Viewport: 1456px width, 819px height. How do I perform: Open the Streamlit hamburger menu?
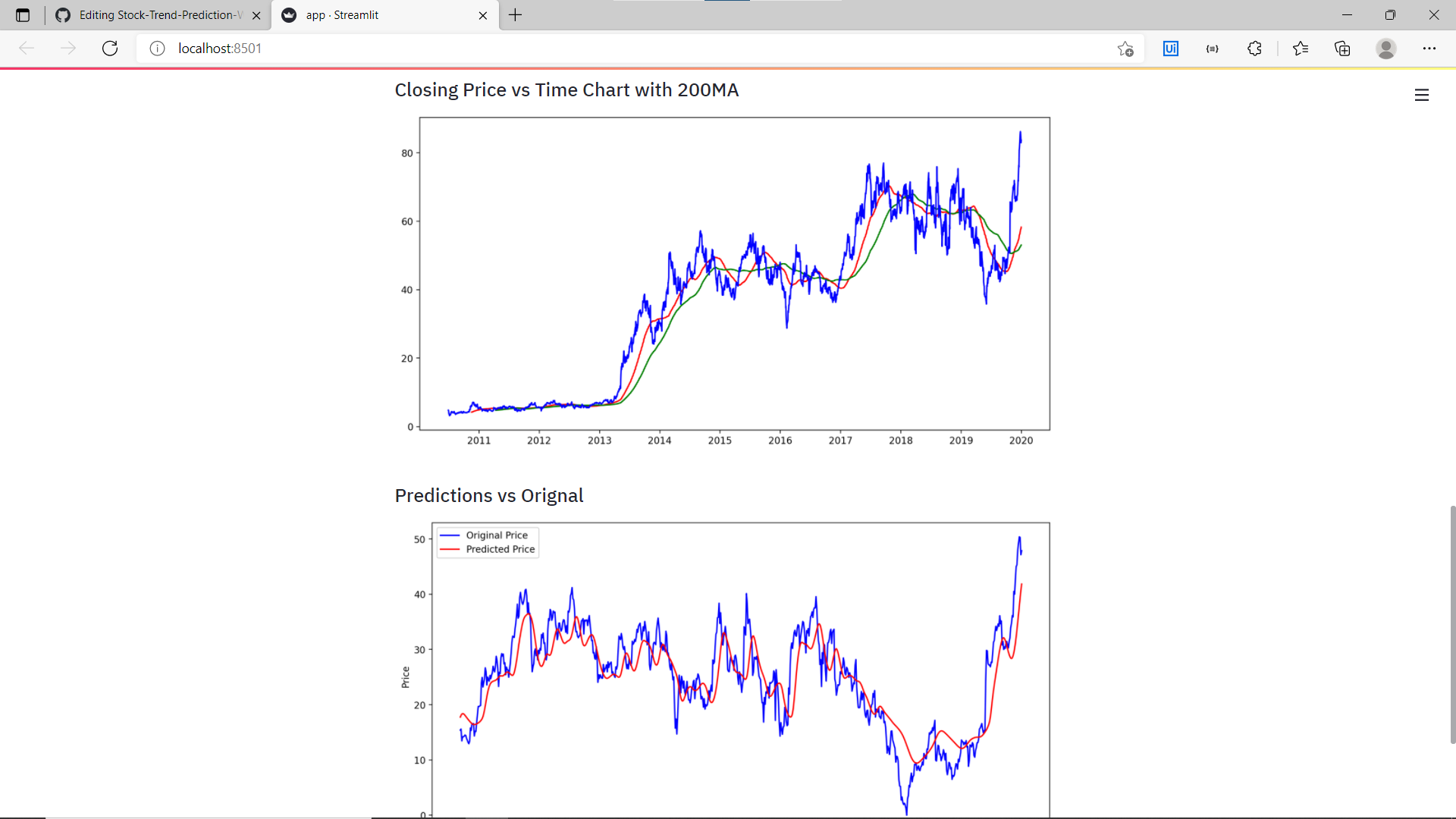point(1421,95)
